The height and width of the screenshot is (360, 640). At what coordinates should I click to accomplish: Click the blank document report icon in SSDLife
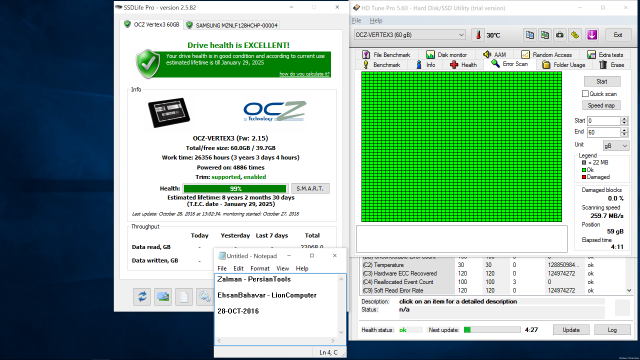click(184, 297)
